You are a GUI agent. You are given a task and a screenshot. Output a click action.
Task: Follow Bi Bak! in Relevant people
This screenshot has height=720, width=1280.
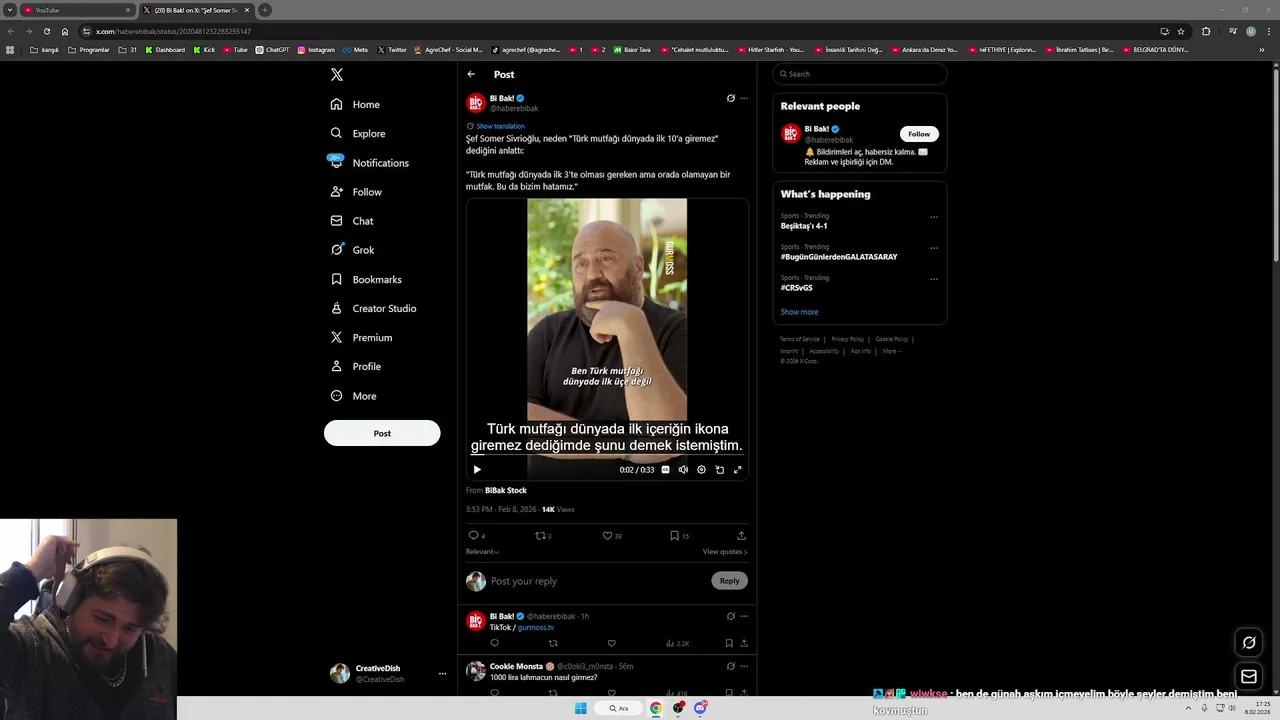pos(919,134)
